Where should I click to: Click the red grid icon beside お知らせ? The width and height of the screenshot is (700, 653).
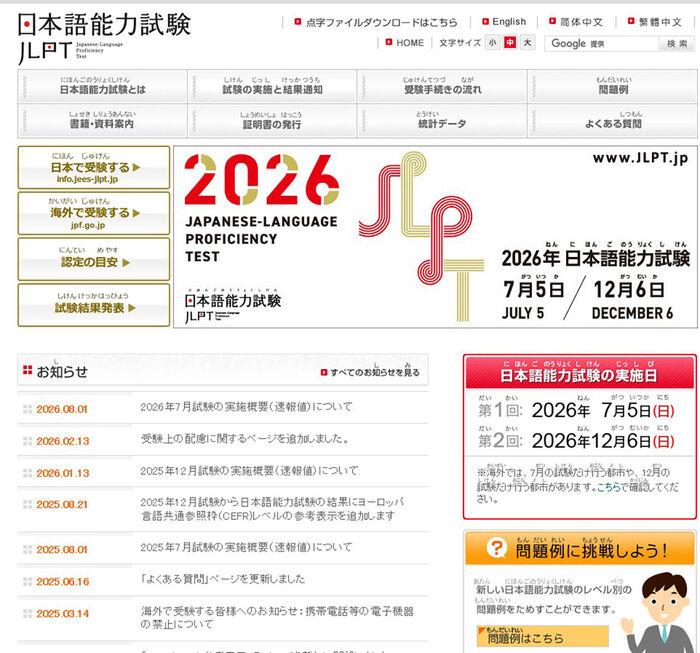click(x=27, y=370)
